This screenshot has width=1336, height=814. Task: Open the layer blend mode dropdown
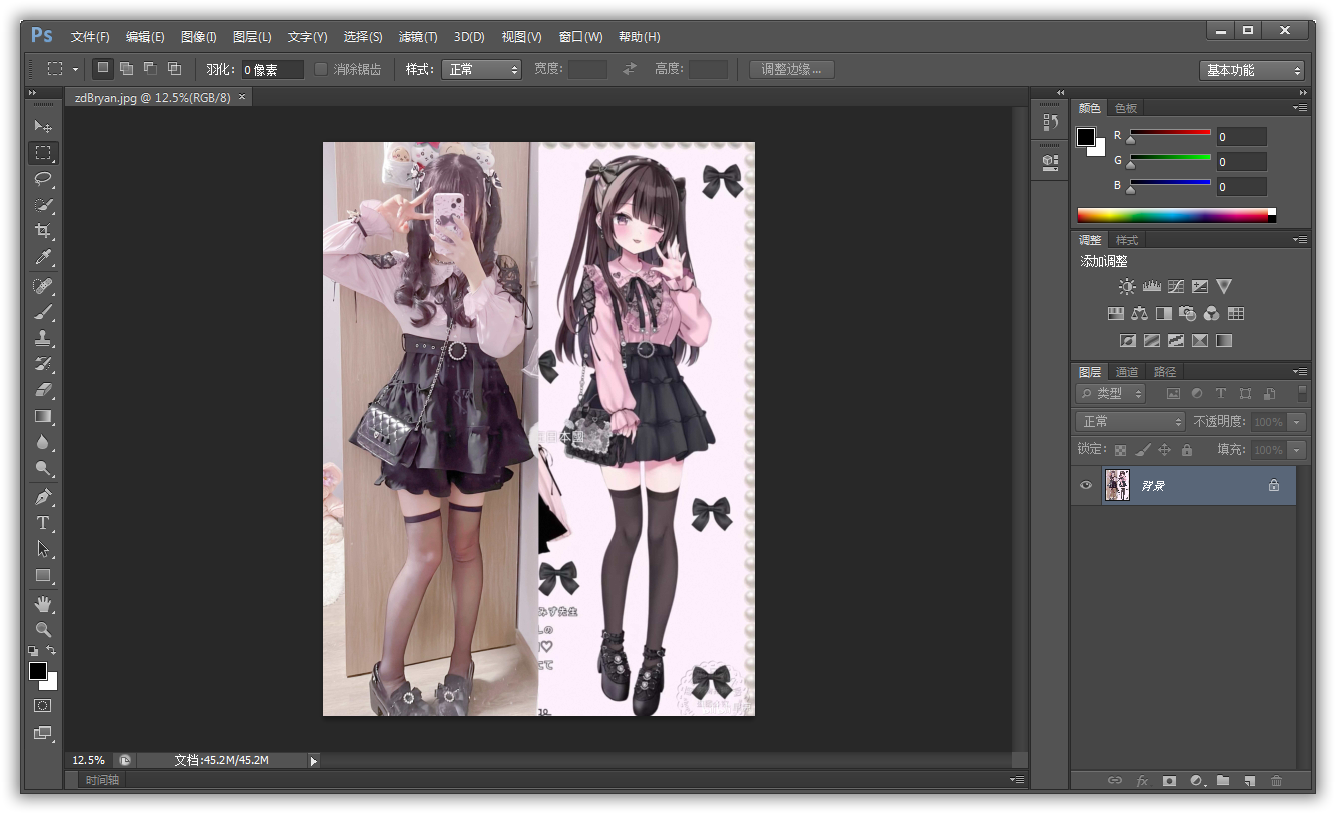click(x=1130, y=422)
